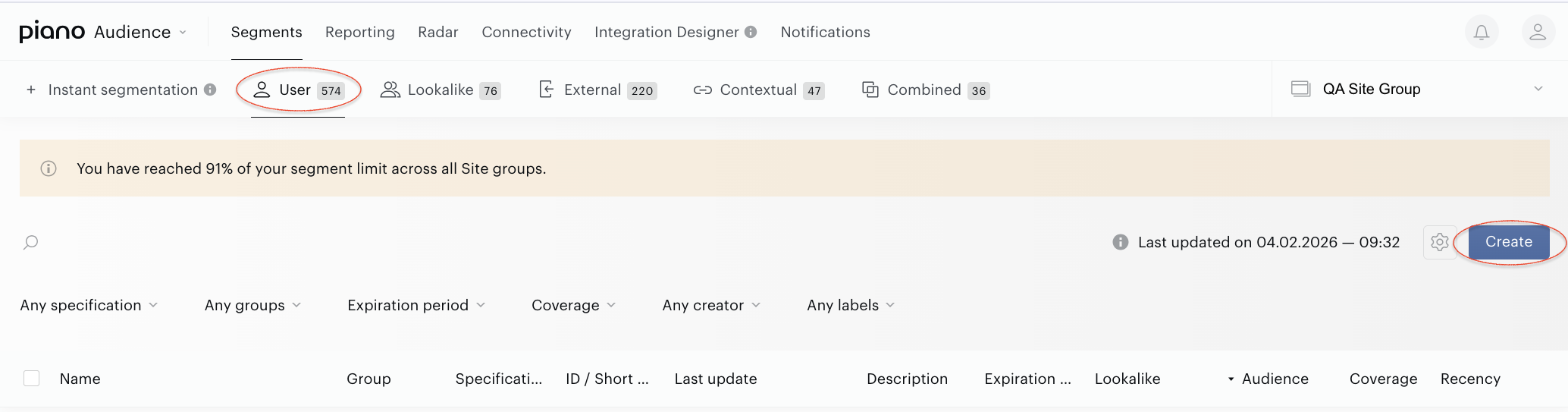Click the ID / Short ... column header
1568x412 pixels.
(x=607, y=379)
